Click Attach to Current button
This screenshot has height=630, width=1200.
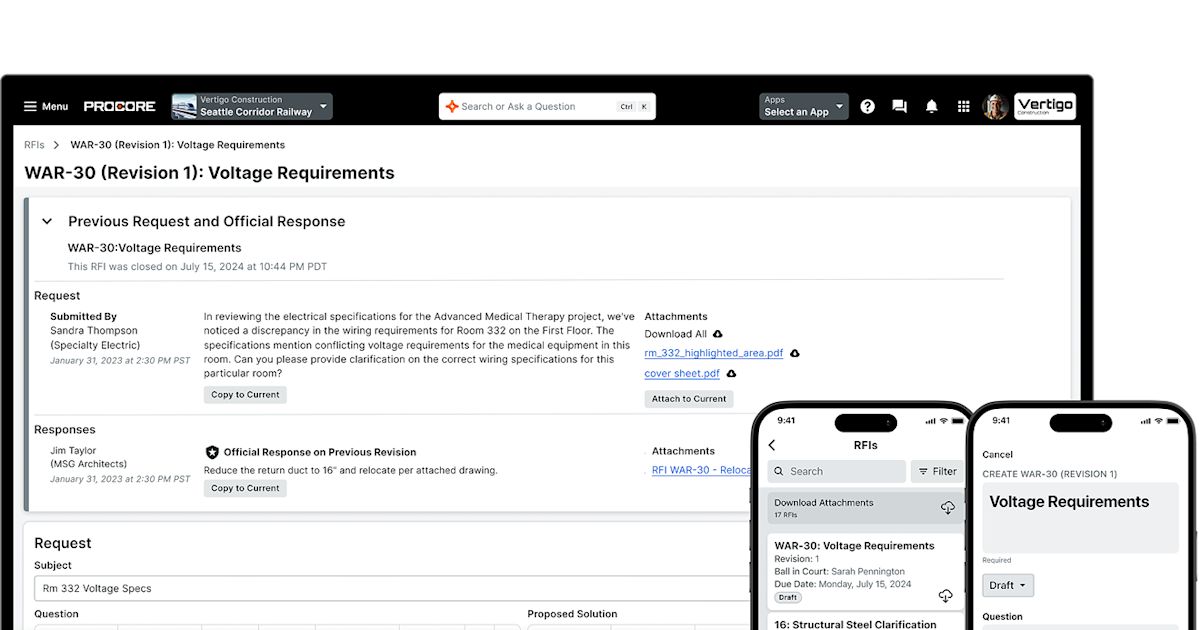[689, 398]
